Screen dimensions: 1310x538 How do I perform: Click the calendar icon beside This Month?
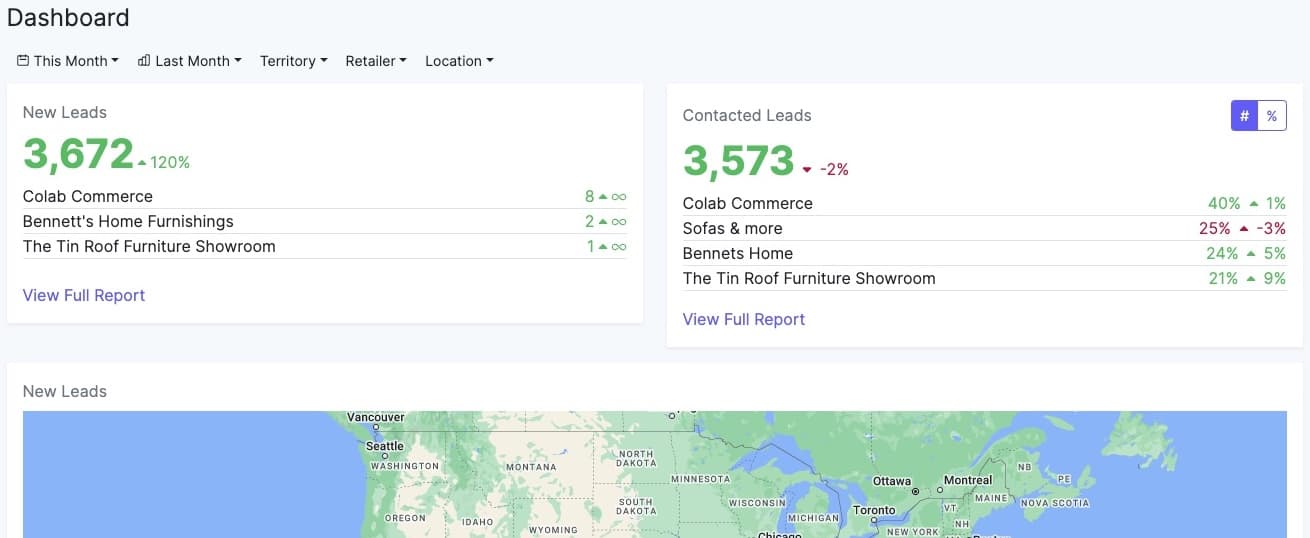point(23,61)
